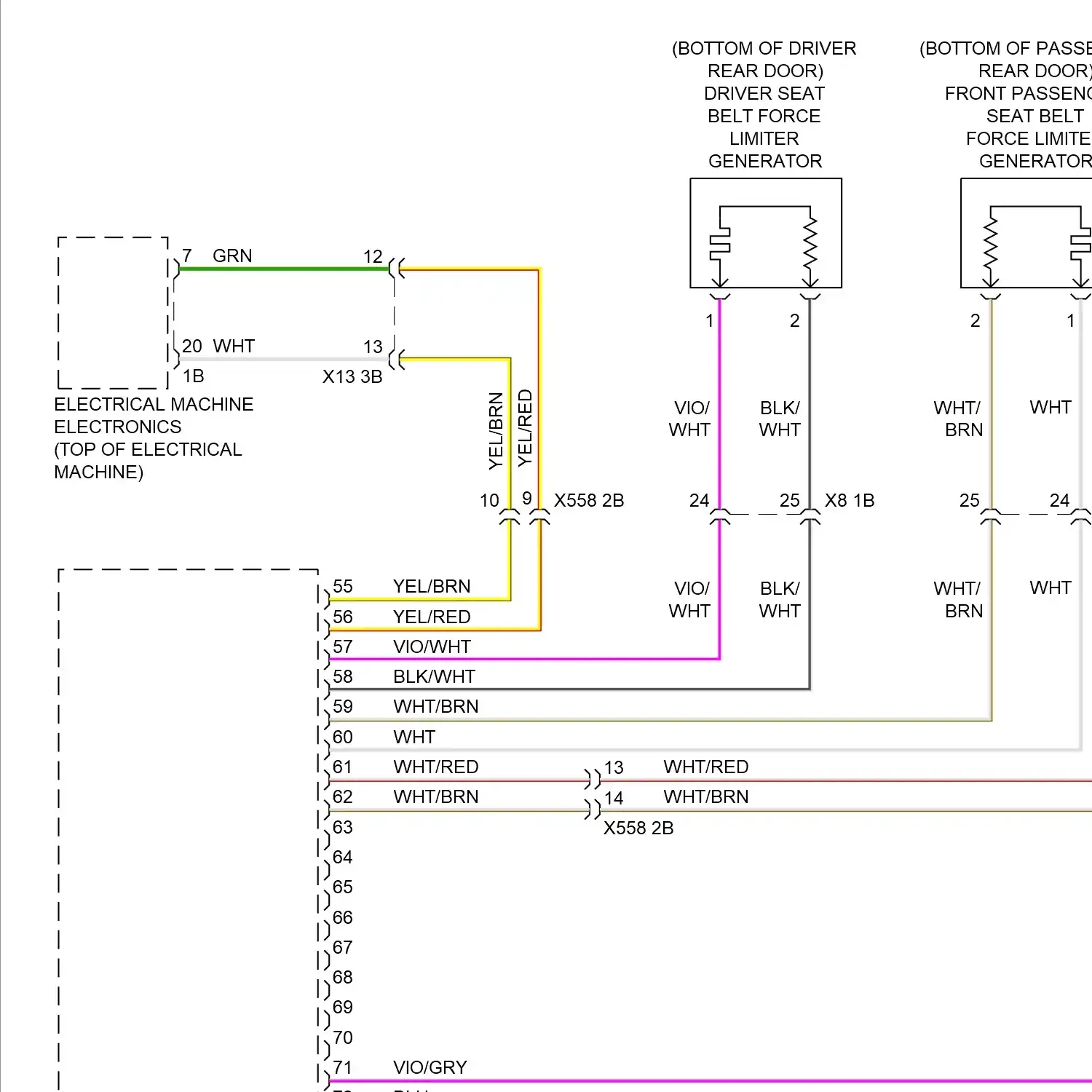The width and height of the screenshot is (1092, 1092).
Task: Click pin number 64
Action: pyautogui.click(x=342, y=858)
